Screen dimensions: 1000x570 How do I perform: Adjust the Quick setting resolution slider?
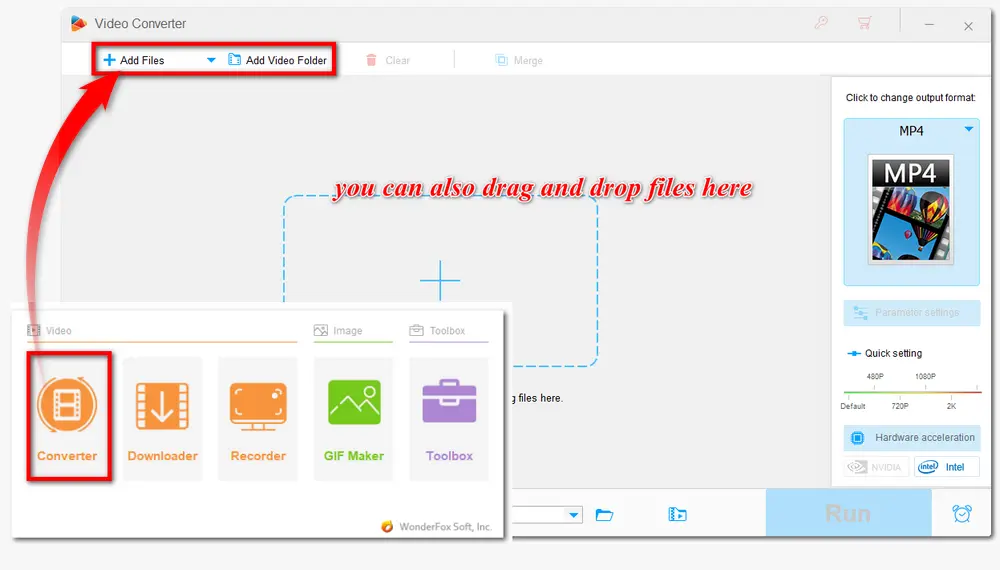coord(911,392)
